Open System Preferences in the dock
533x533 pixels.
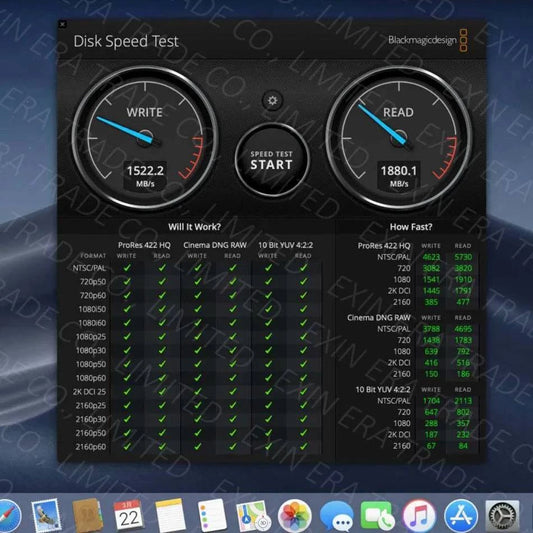pos(502,516)
